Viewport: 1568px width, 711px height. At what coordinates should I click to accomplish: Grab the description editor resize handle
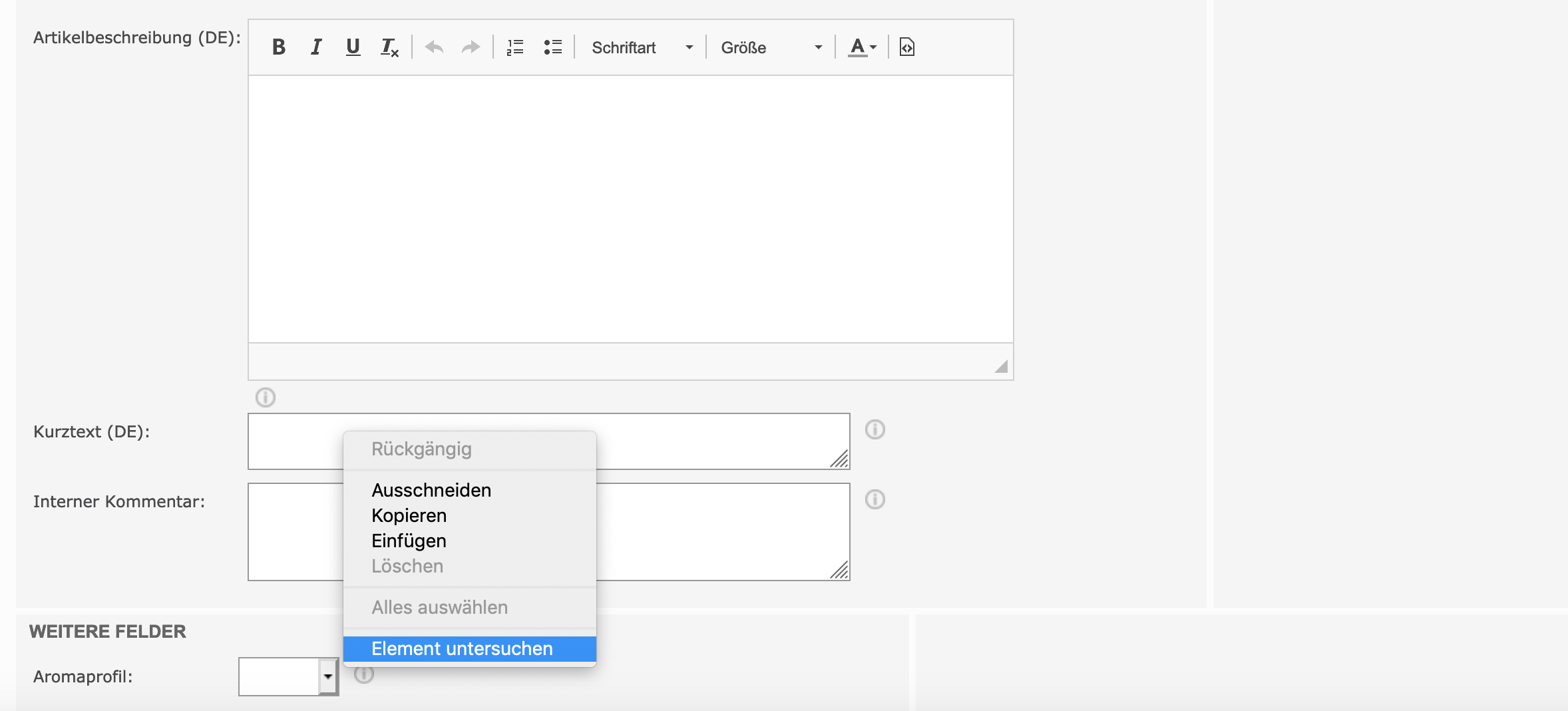[x=1001, y=367]
